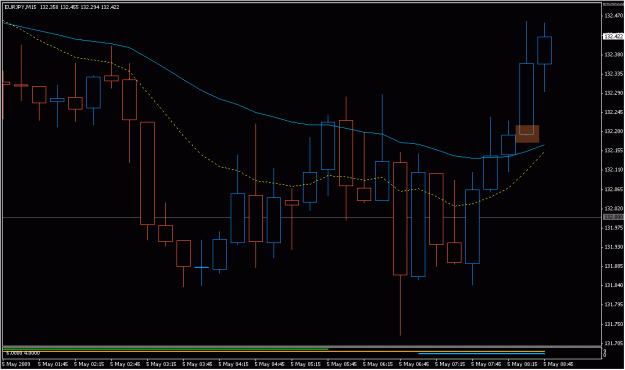Click the 132.470 price scale label
625x370 pixels.
coord(614,16)
